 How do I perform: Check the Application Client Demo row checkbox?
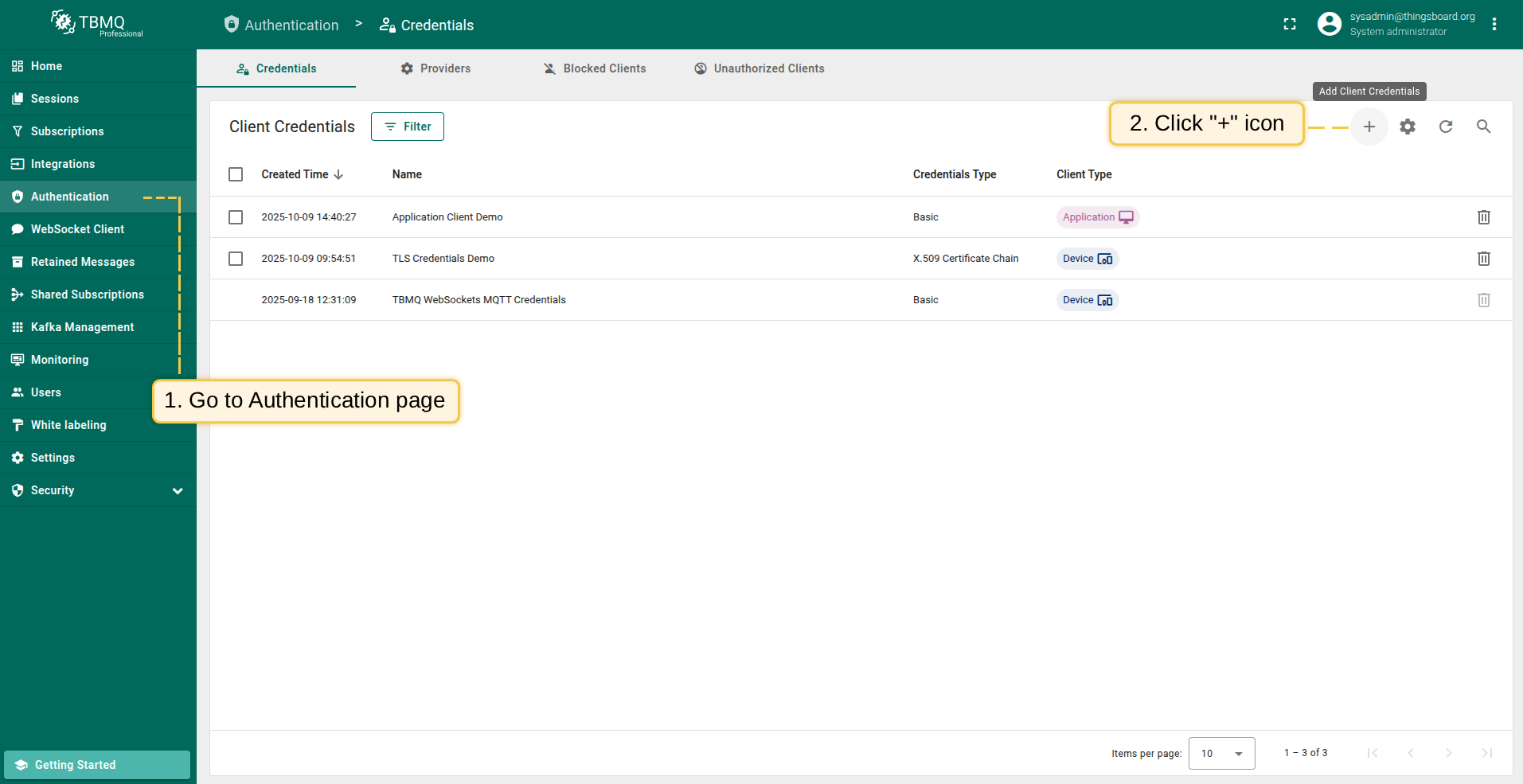236,217
